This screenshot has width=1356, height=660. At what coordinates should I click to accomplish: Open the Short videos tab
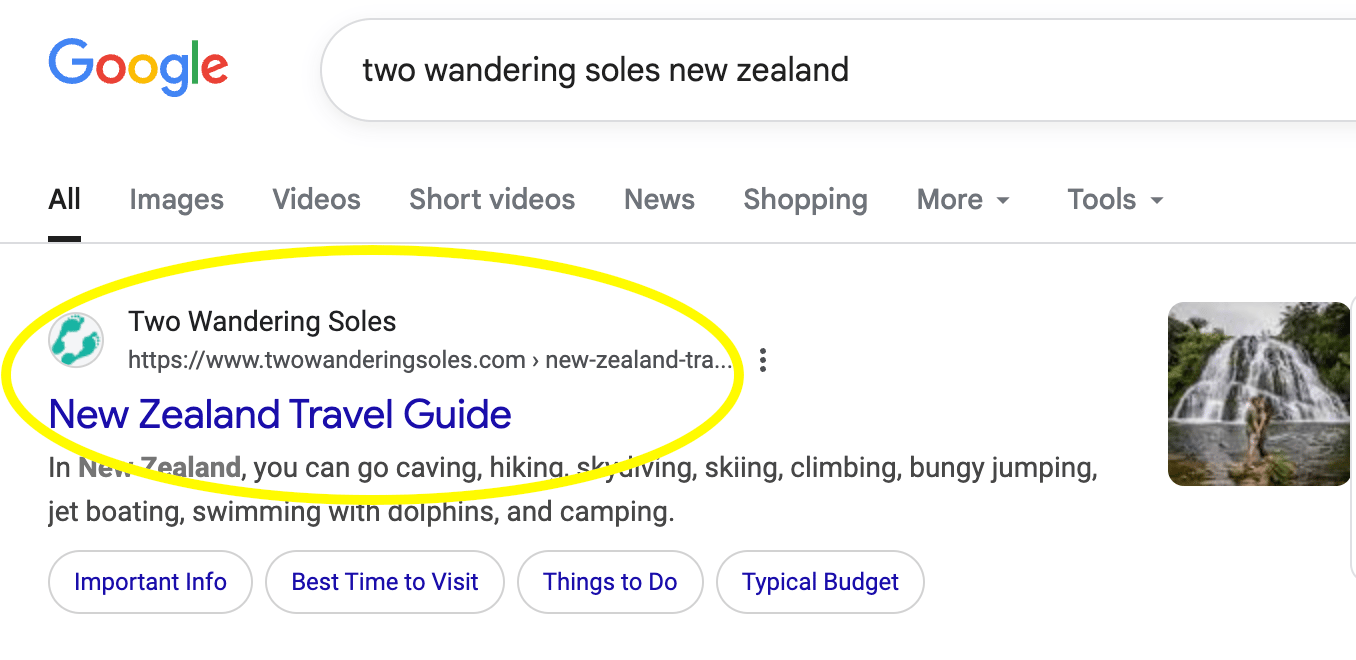[492, 200]
